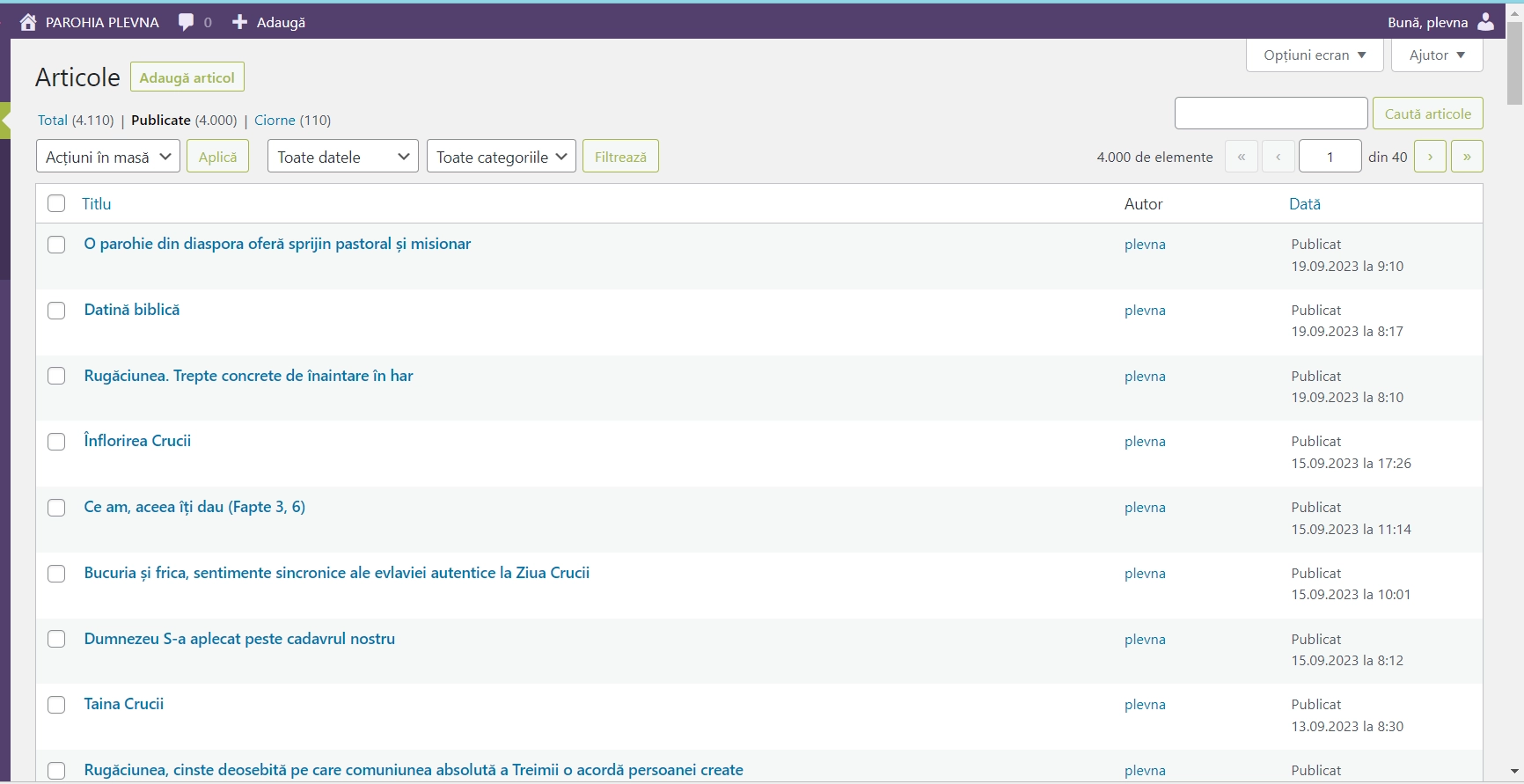The image size is (1524, 784).
Task: Select the 'Datină biblică' row checkbox
Action: [x=56, y=311]
